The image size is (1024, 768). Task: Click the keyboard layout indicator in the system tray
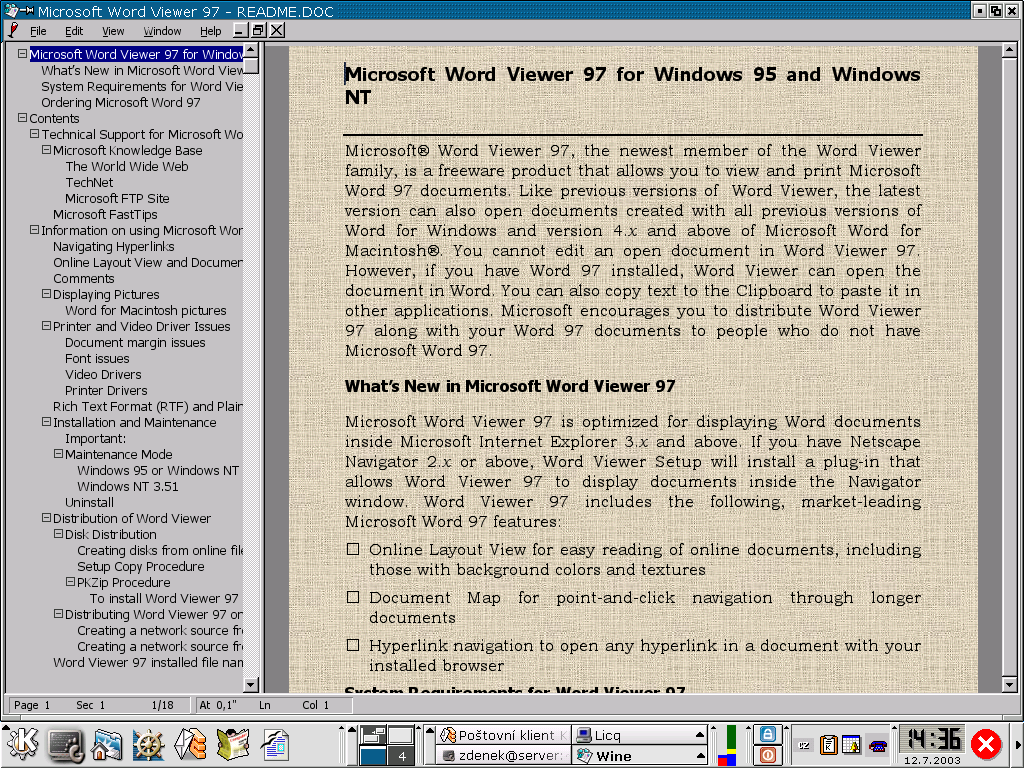[805, 745]
